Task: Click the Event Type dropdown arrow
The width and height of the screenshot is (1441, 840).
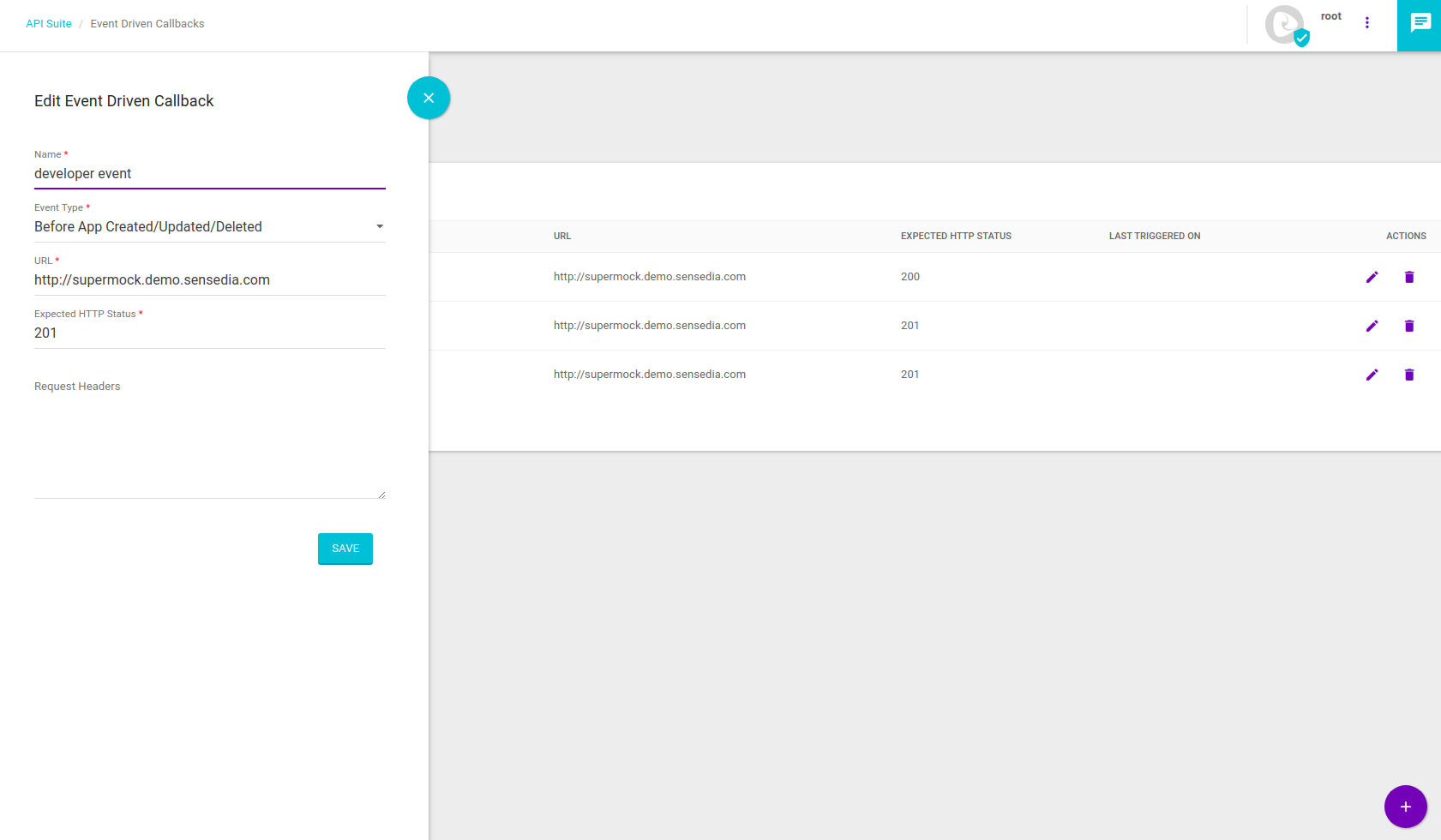Action: (x=380, y=227)
